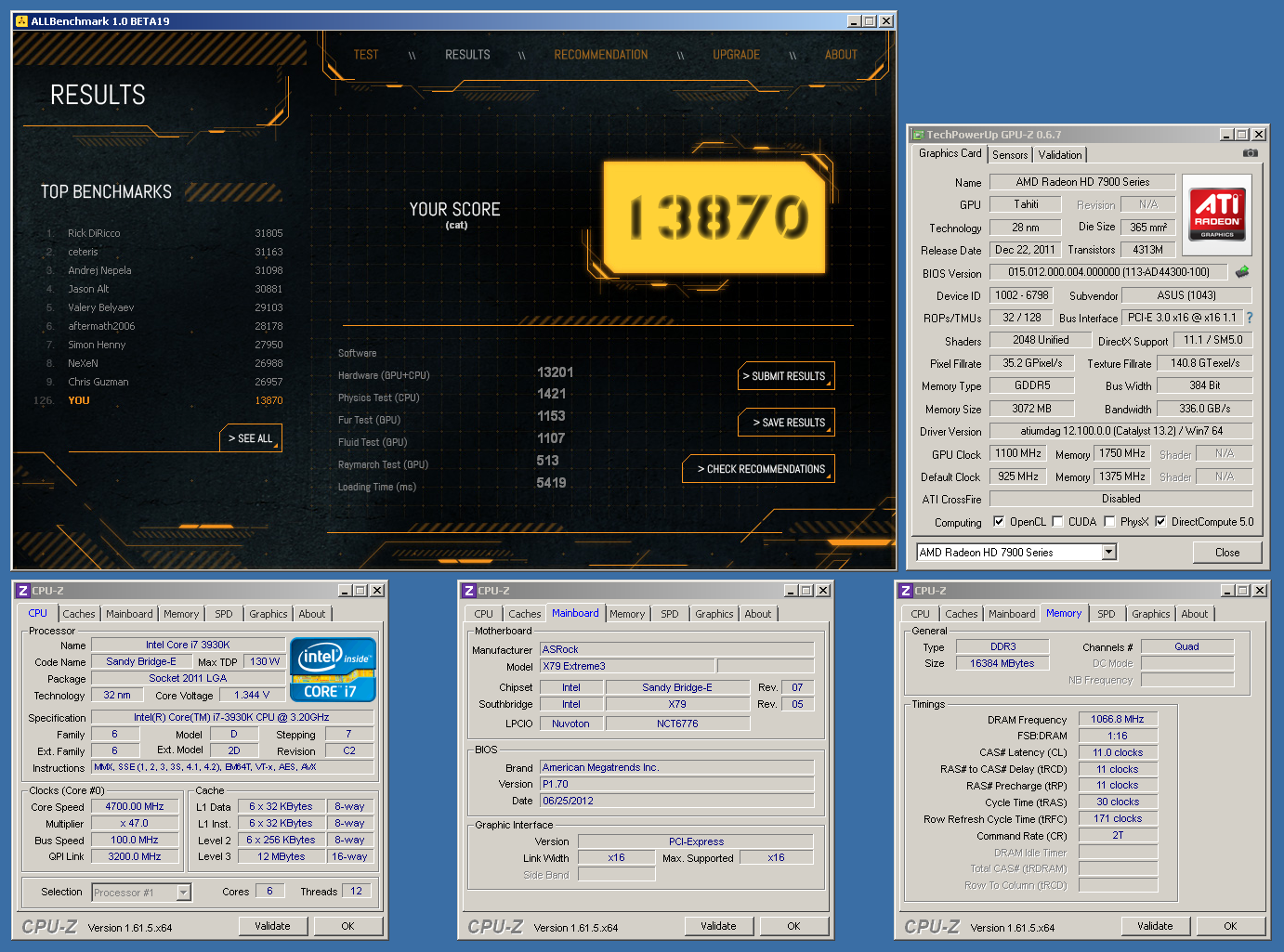This screenshot has height=952, width=1284.
Task: Click the BIOS save chip icon in GPU-Z
Action: point(1242,272)
